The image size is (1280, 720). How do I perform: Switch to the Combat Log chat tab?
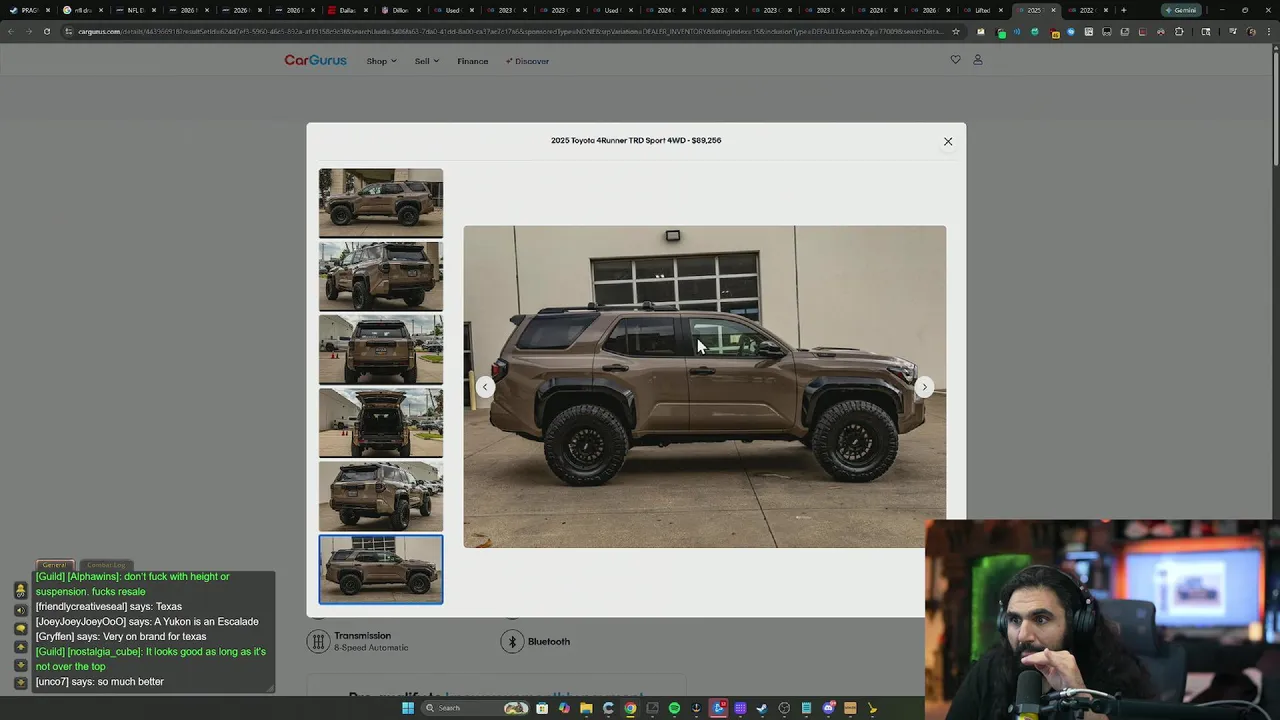pos(106,565)
